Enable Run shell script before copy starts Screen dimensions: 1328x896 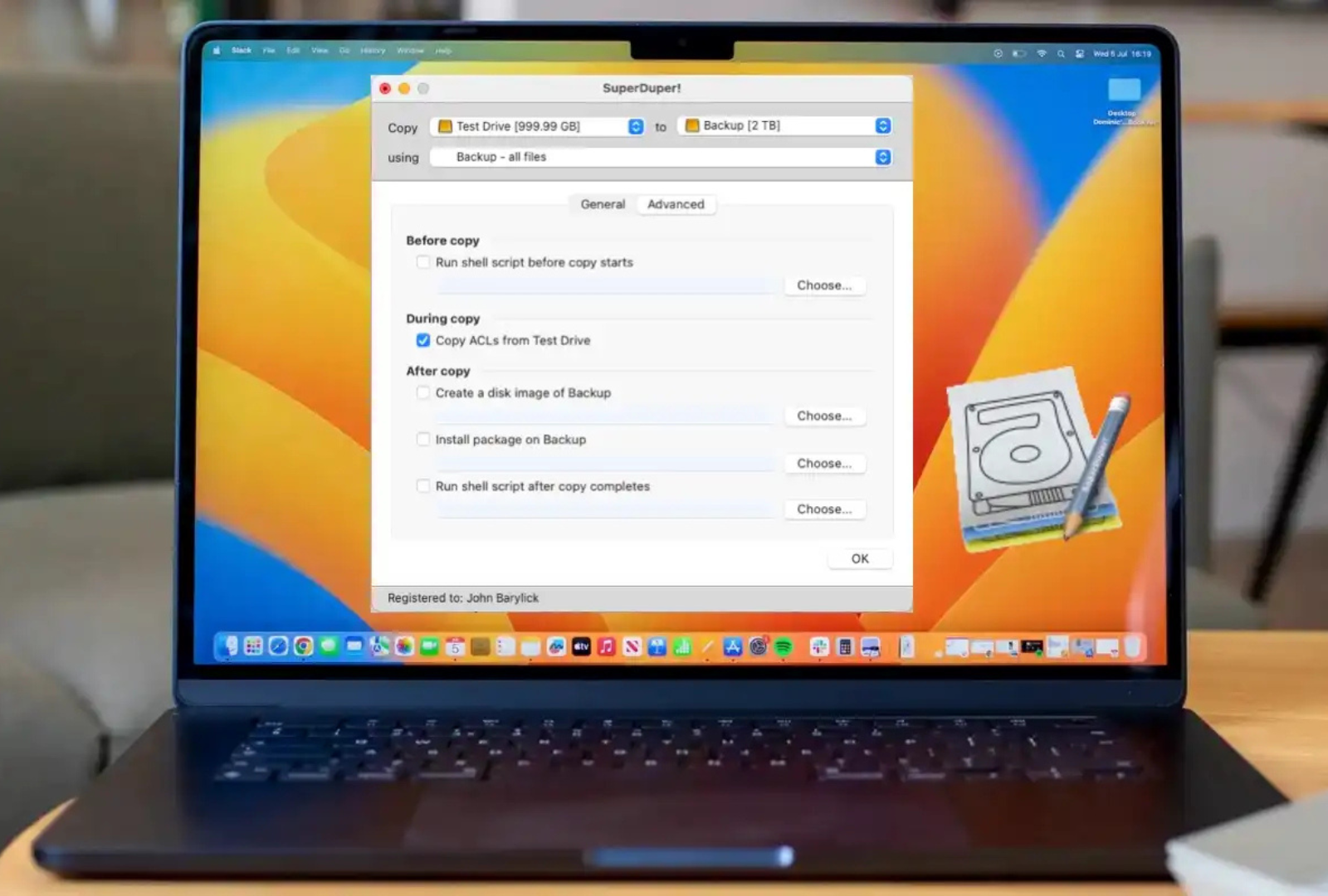coord(423,262)
